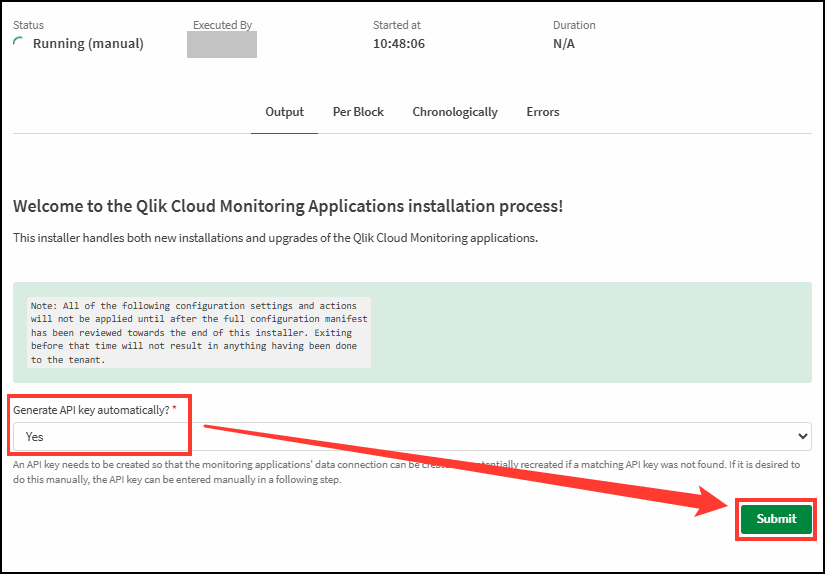
Task: View the Errors tab
Action: tap(543, 112)
